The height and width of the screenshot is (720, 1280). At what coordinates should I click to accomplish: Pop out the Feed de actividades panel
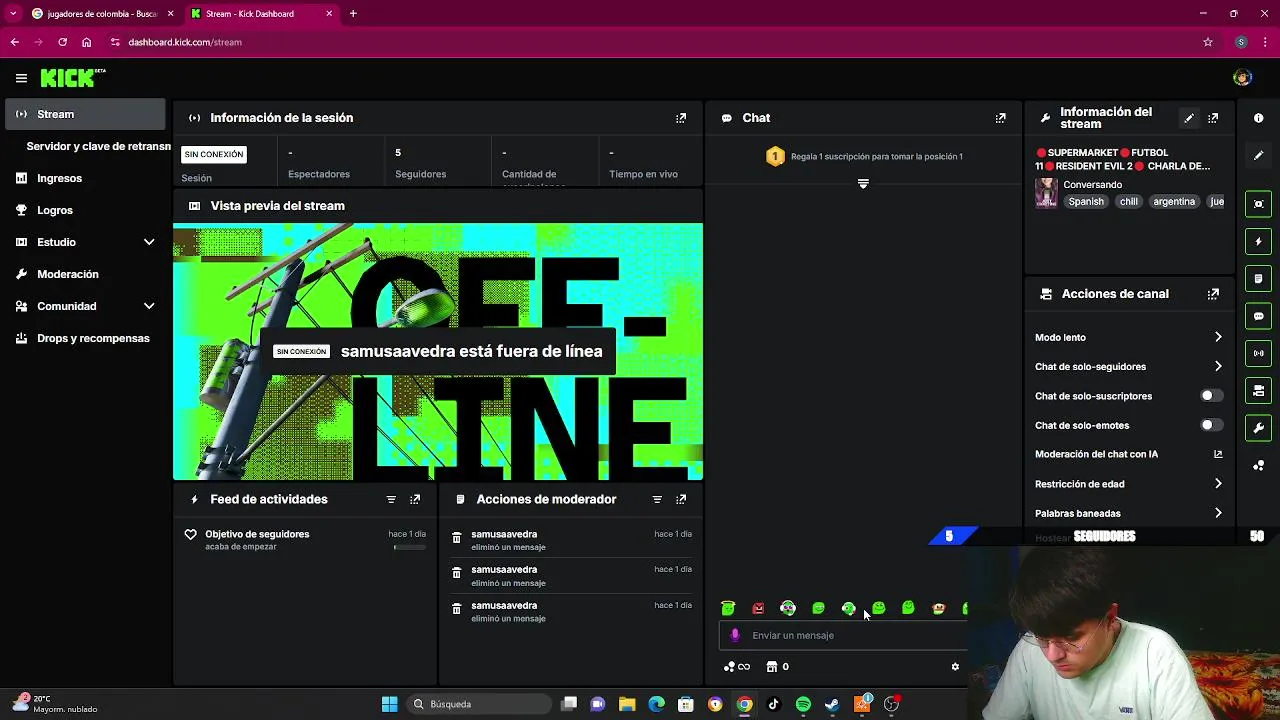415,499
